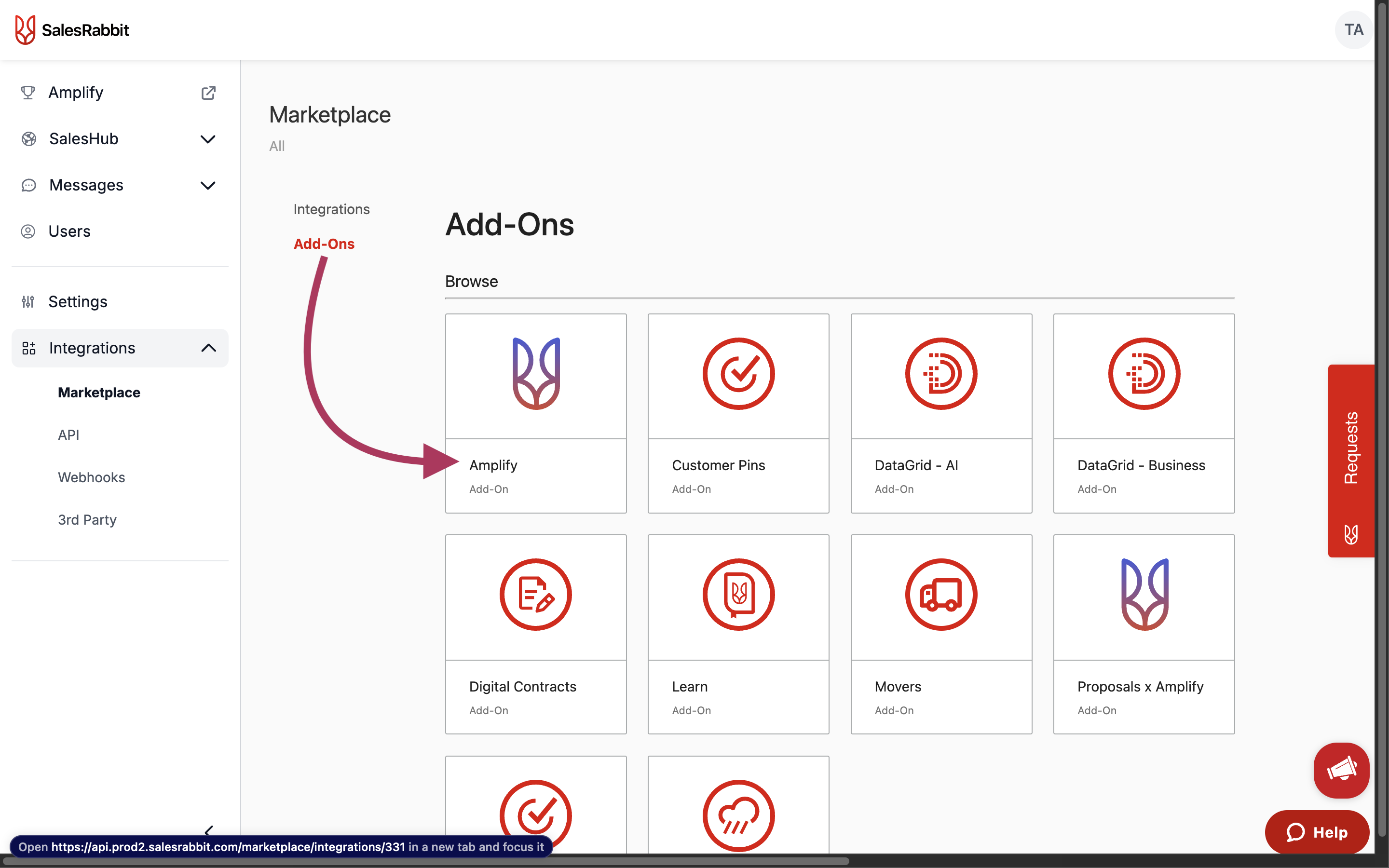Select Webhooks under Integrations
1389x868 pixels.
point(92,477)
